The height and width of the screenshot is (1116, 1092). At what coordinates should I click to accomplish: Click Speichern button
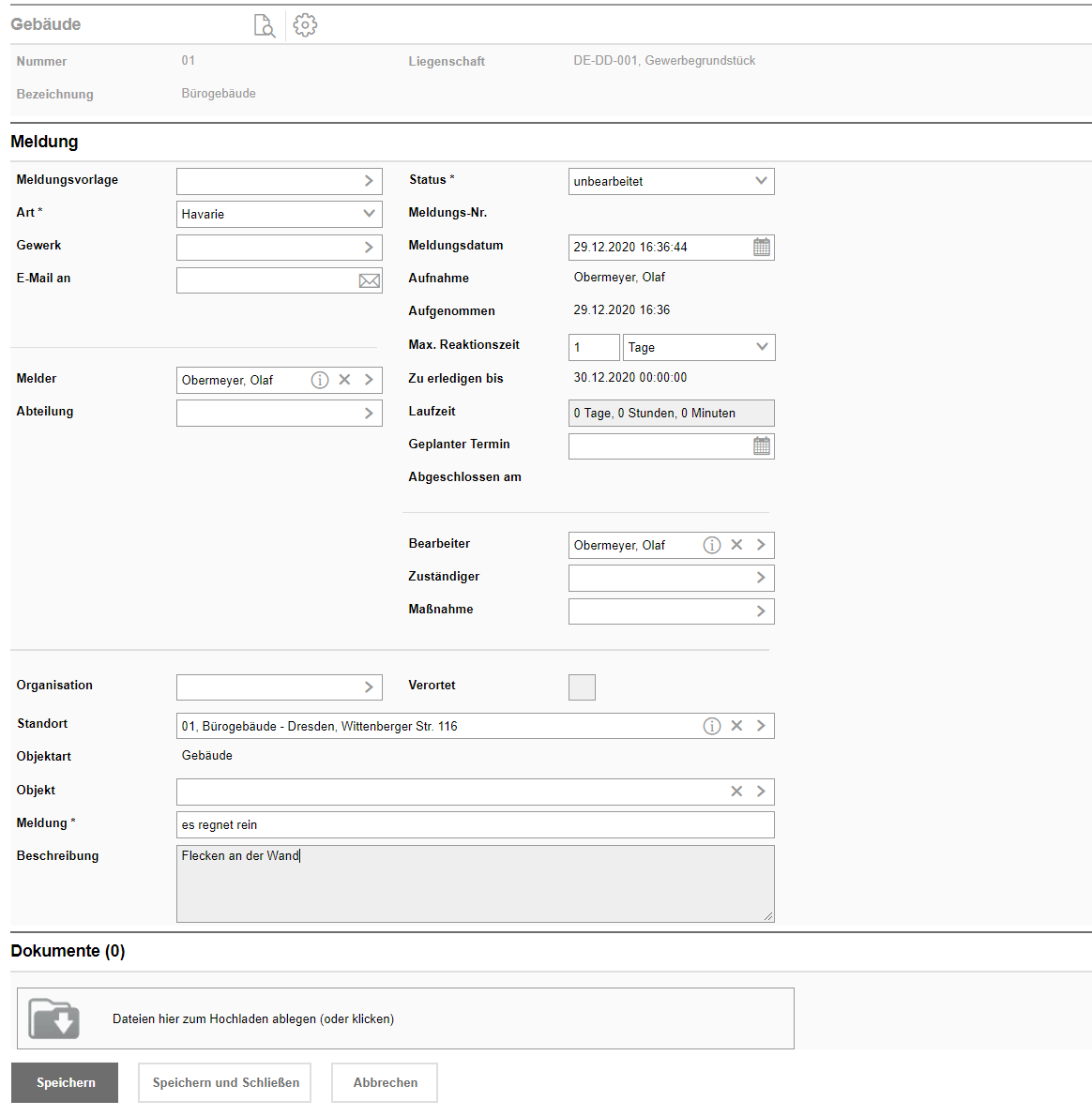point(65,1082)
